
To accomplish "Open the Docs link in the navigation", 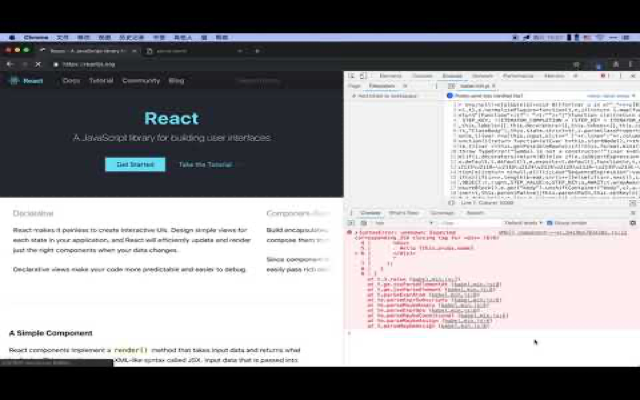I will pyautogui.click(x=71, y=80).
